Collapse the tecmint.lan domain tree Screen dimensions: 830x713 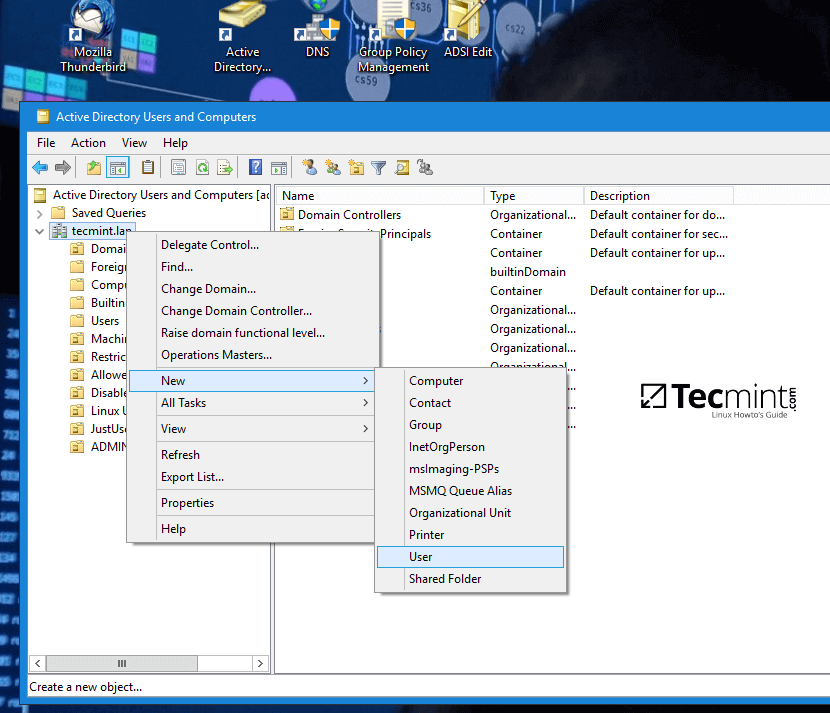39,230
